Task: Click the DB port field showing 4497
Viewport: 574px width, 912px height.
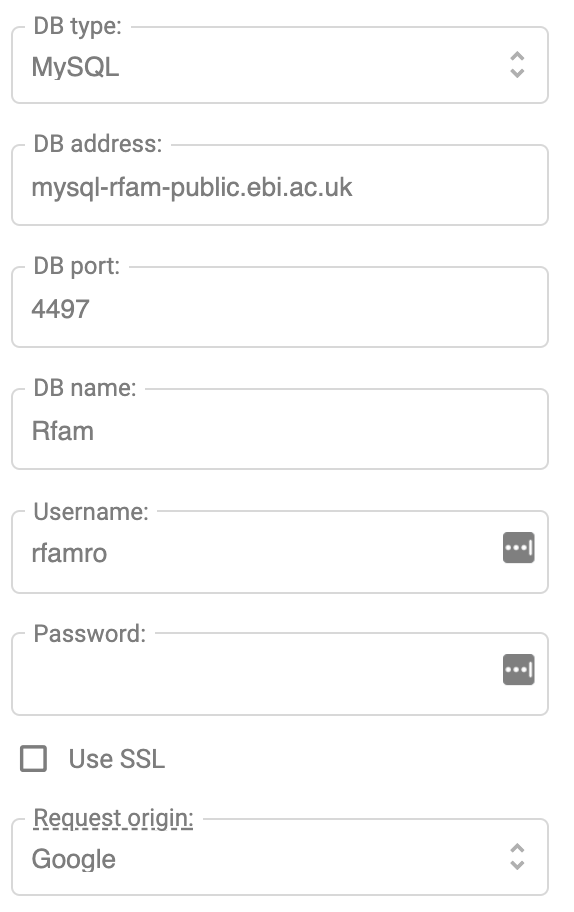Action: [280, 308]
